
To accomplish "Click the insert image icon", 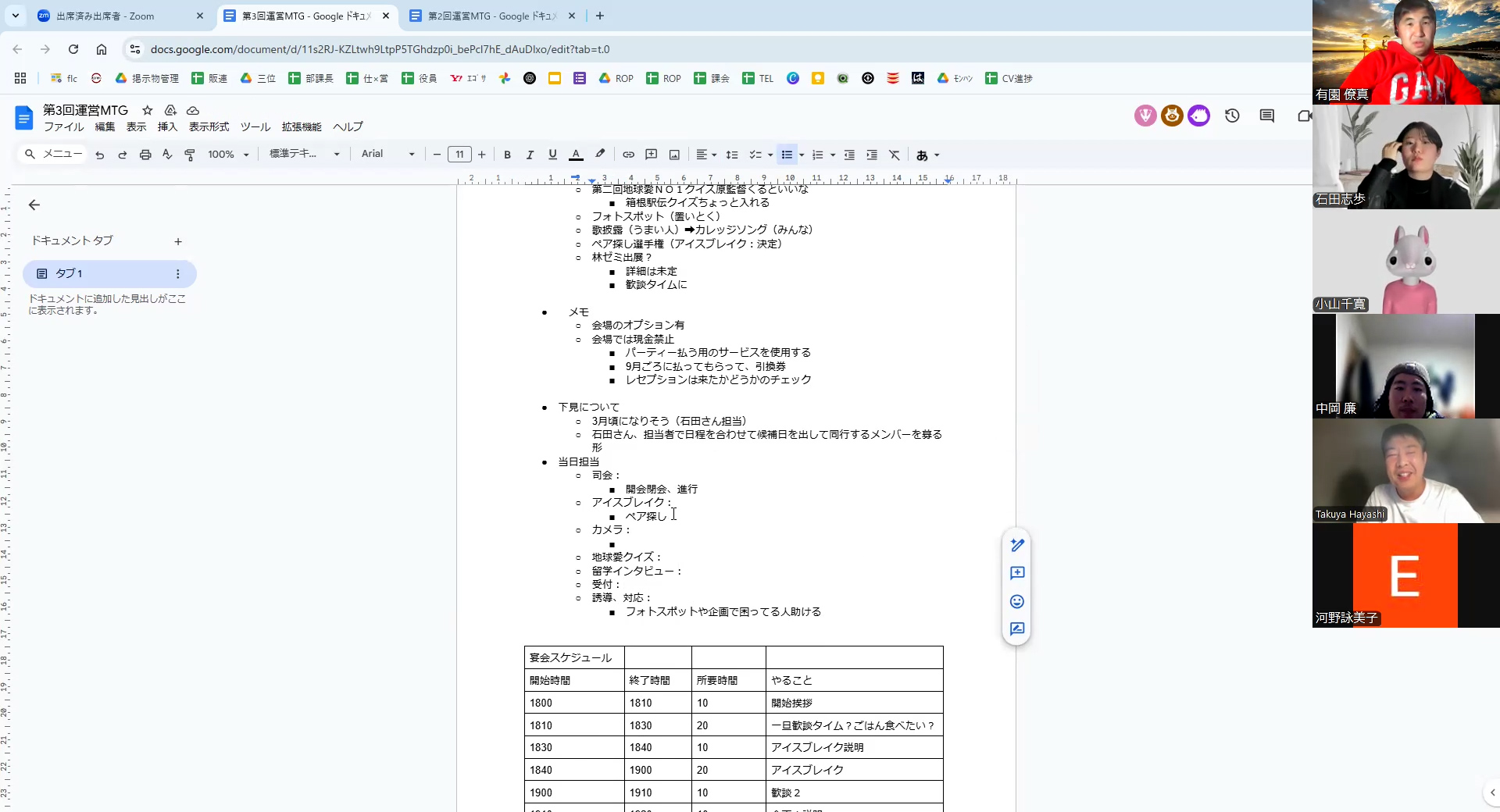I will tap(674, 155).
